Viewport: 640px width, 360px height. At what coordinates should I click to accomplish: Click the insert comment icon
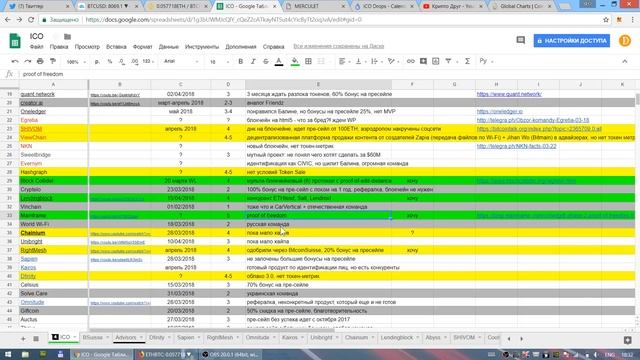pos(423,61)
